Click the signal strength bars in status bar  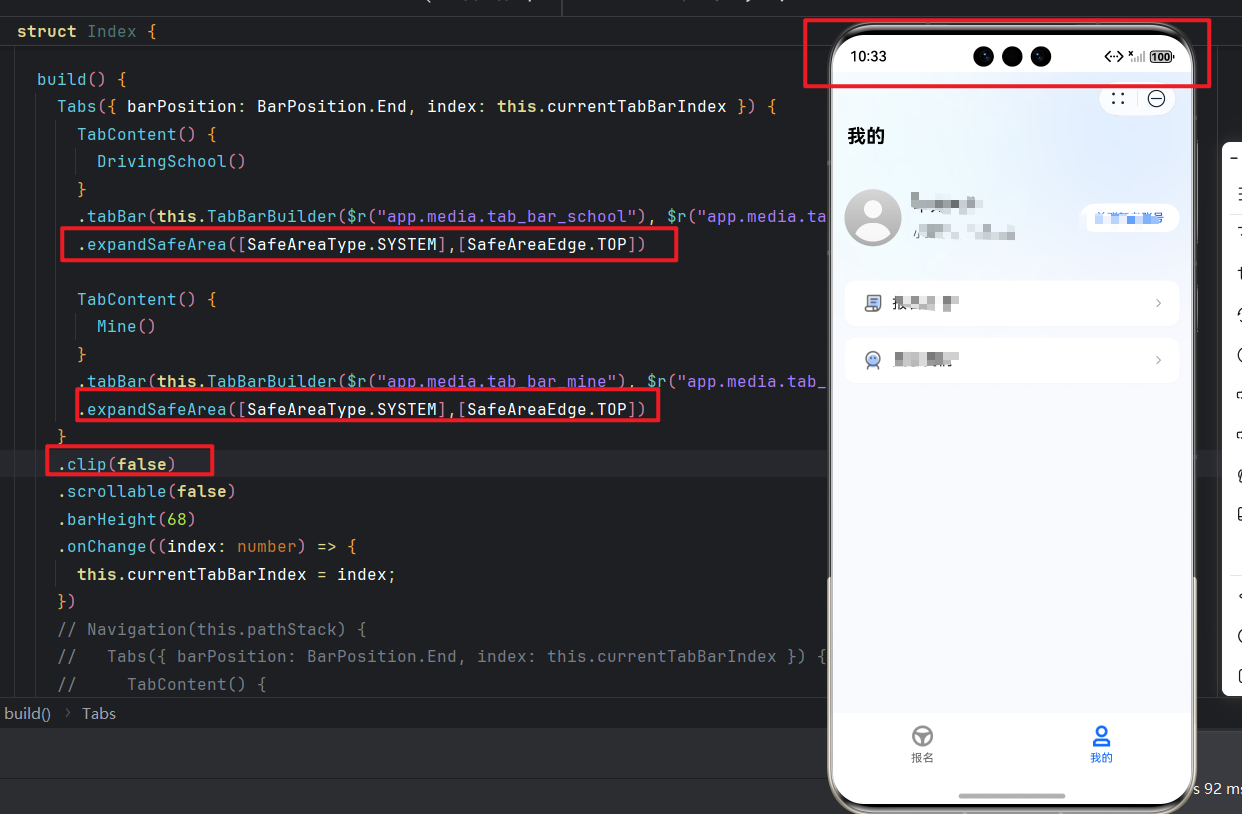pyautogui.click(x=1137, y=57)
